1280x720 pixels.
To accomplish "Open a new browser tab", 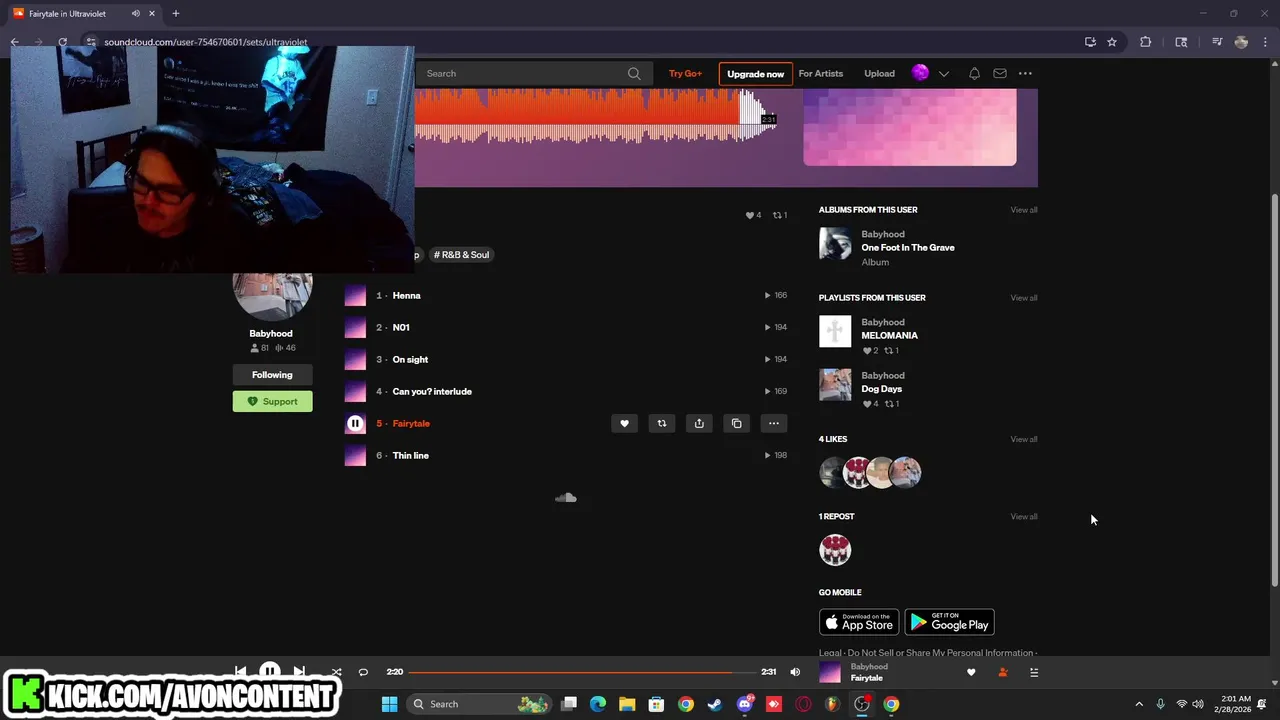I will 176,14.
